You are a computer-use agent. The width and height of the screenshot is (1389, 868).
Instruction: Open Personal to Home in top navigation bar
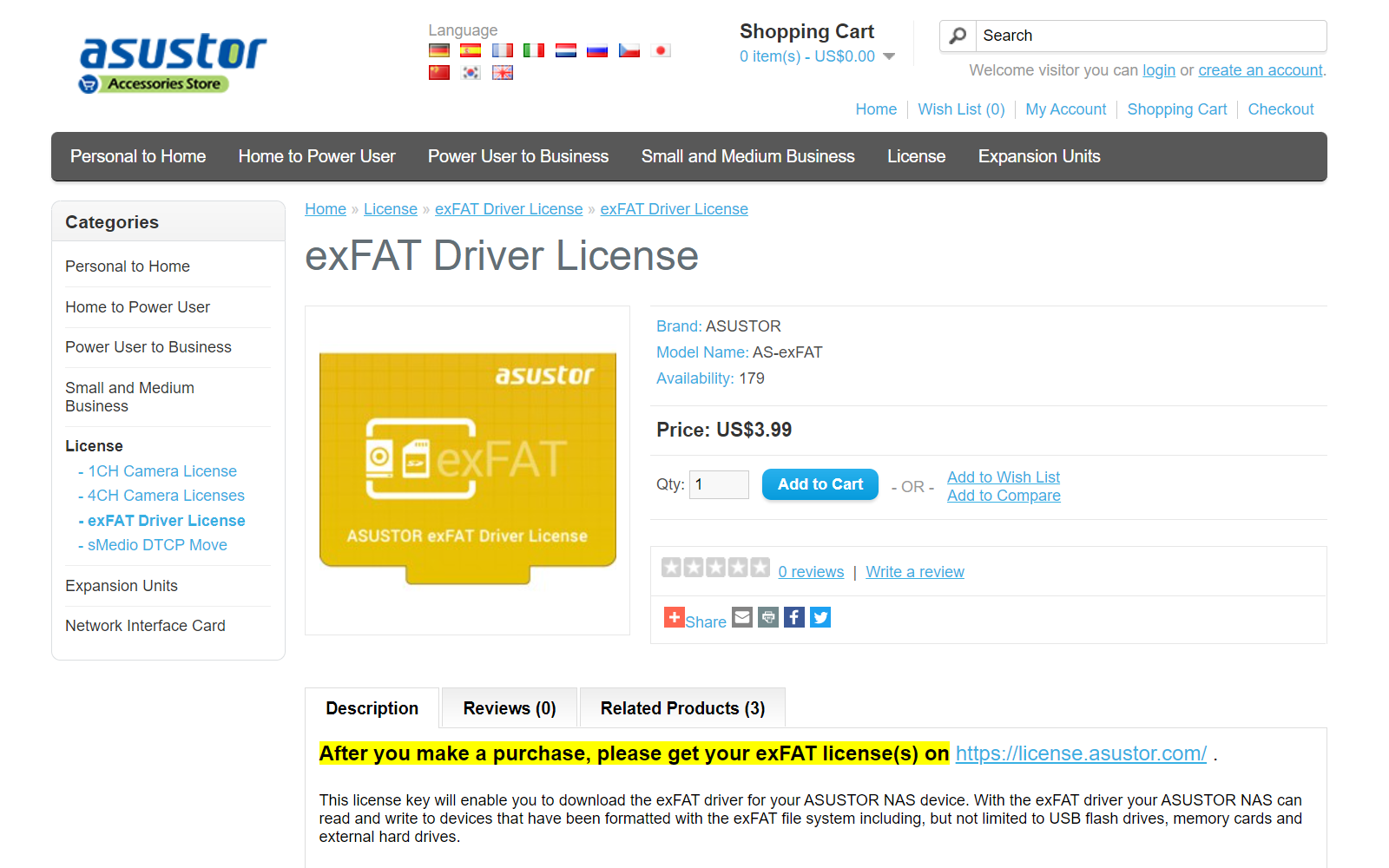(138, 156)
